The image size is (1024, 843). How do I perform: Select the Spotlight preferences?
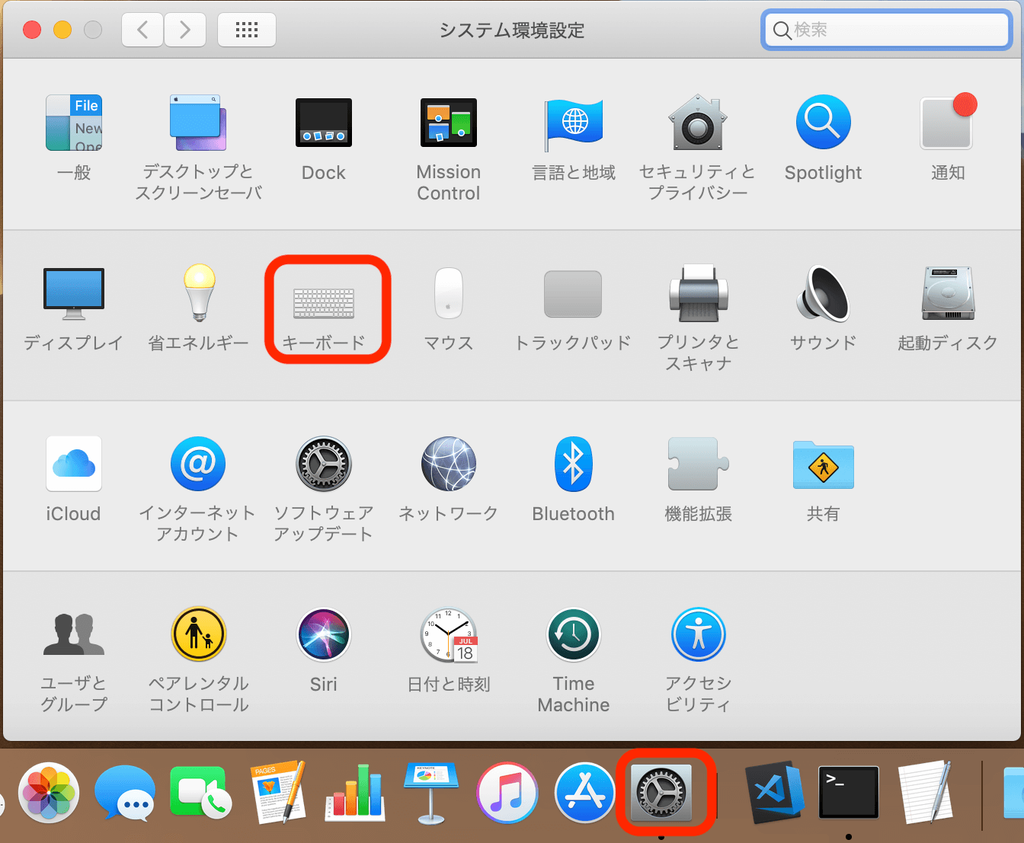[822, 123]
